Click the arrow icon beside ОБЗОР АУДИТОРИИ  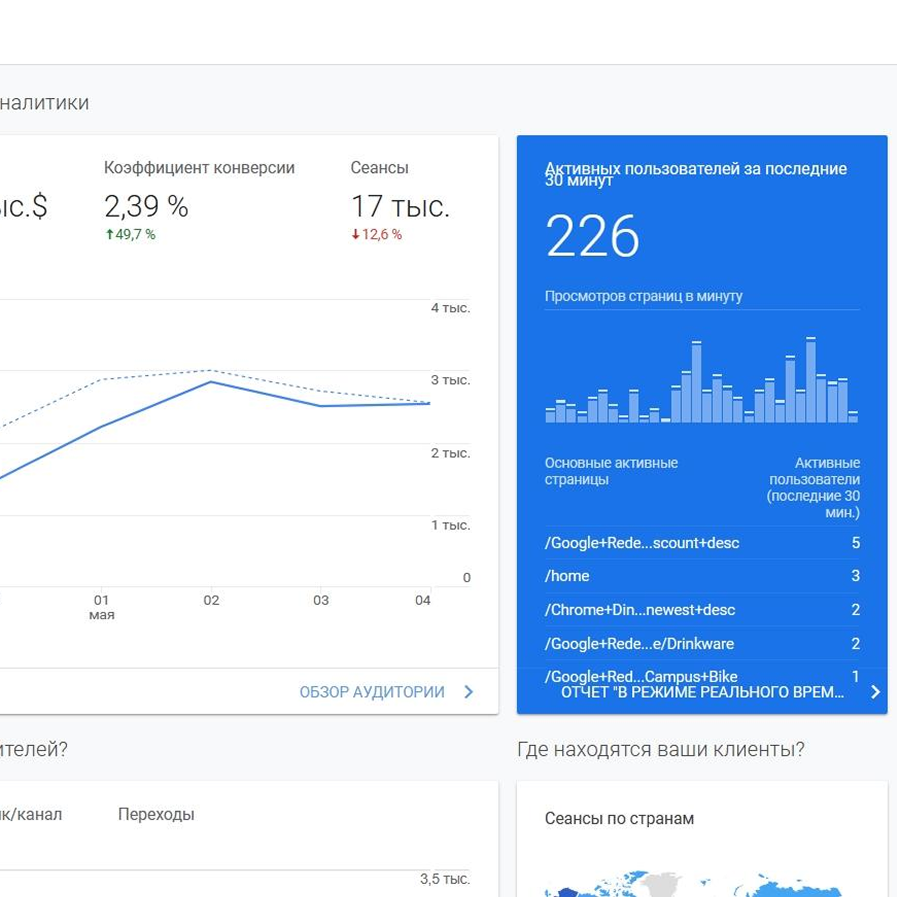468,692
